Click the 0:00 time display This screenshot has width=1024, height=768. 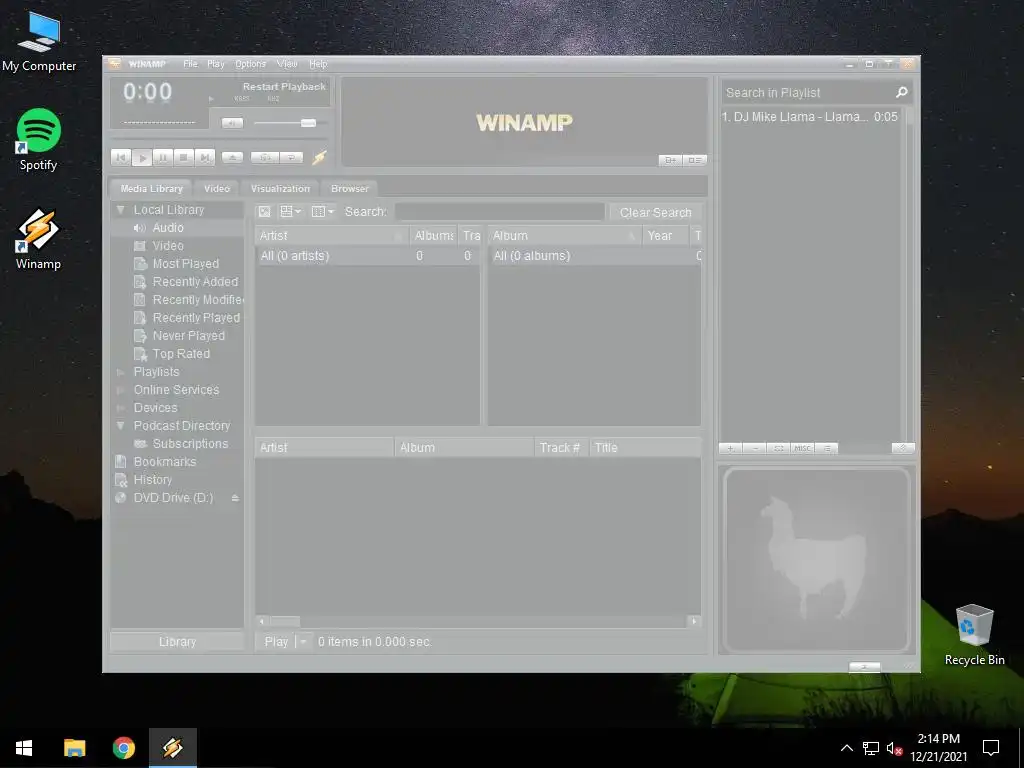148,92
